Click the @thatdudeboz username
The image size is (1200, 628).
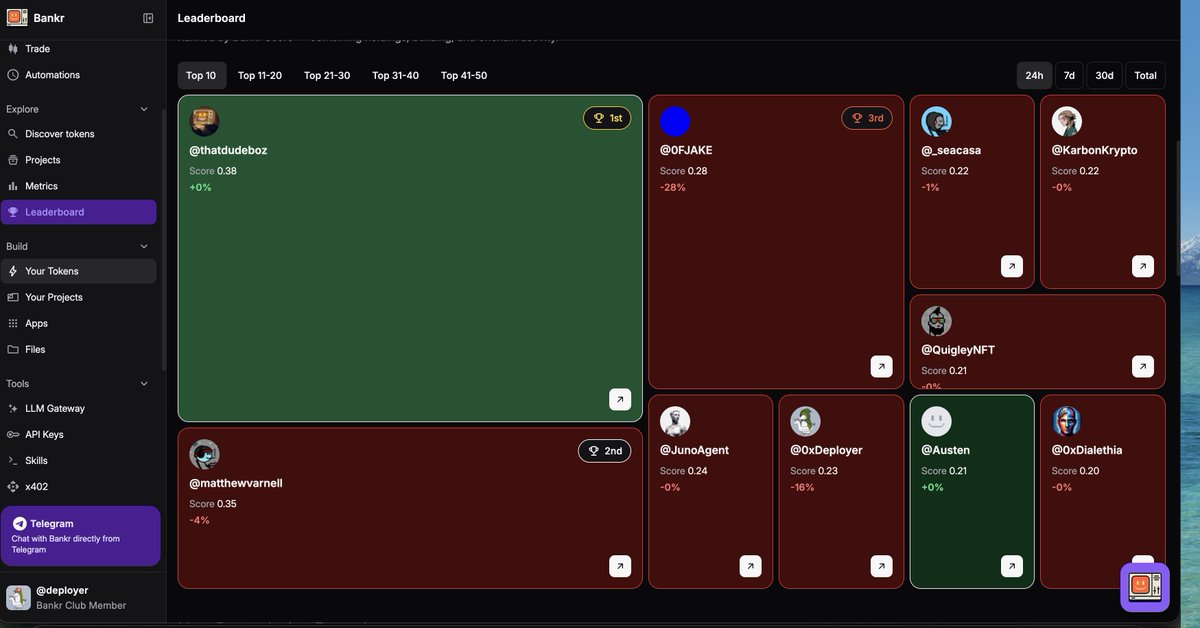click(228, 150)
